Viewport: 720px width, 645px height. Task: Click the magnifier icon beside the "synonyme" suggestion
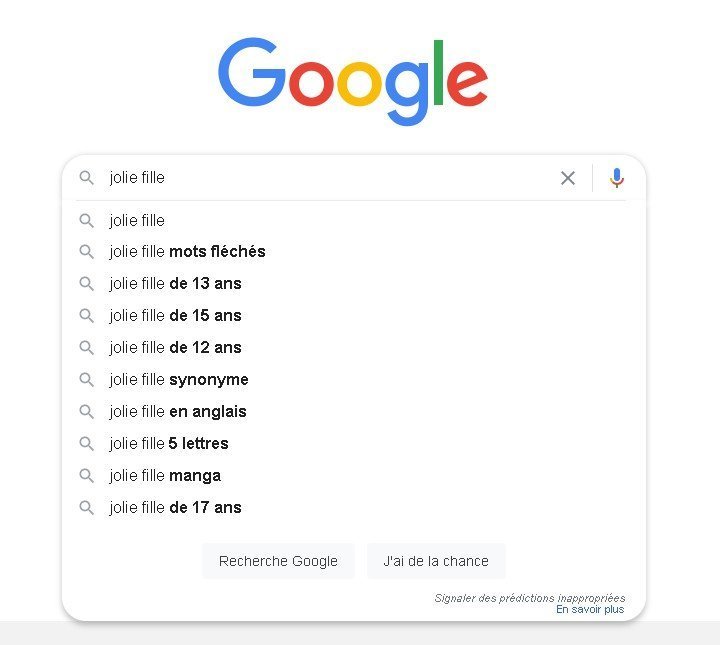tap(87, 380)
